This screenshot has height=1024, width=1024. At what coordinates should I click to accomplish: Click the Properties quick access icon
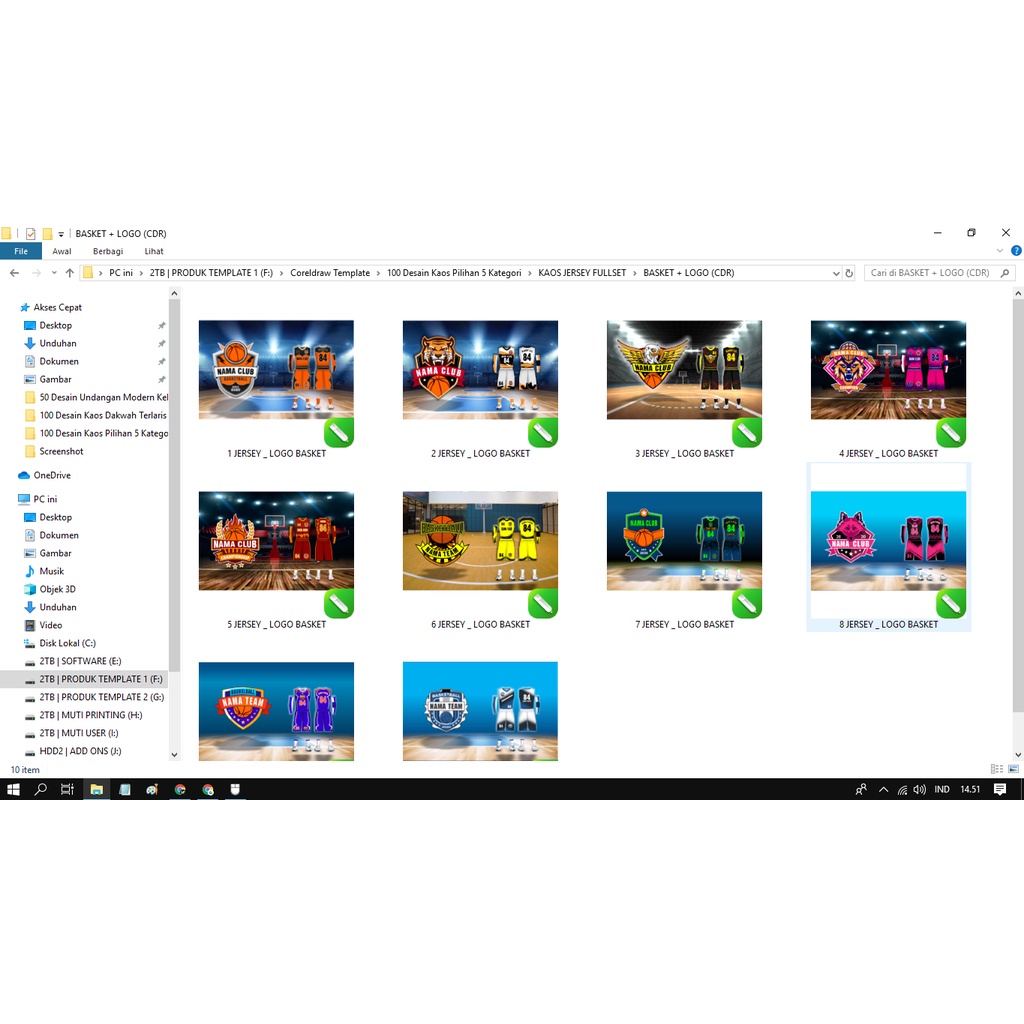[x=31, y=234]
